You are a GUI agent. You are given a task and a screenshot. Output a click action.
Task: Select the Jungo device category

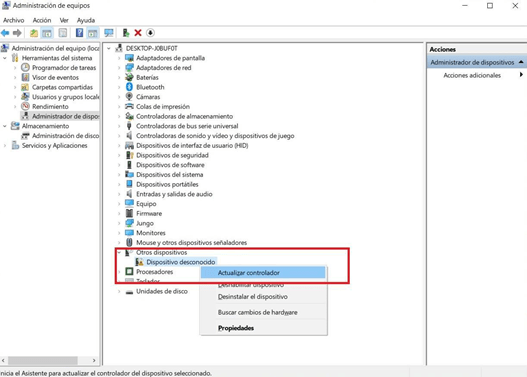tap(145, 223)
